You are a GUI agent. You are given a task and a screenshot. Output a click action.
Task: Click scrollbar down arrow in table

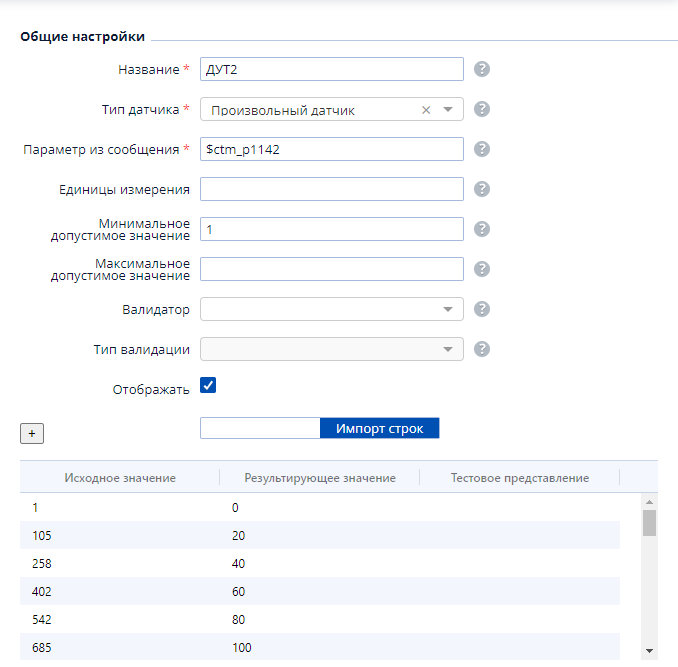649,651
